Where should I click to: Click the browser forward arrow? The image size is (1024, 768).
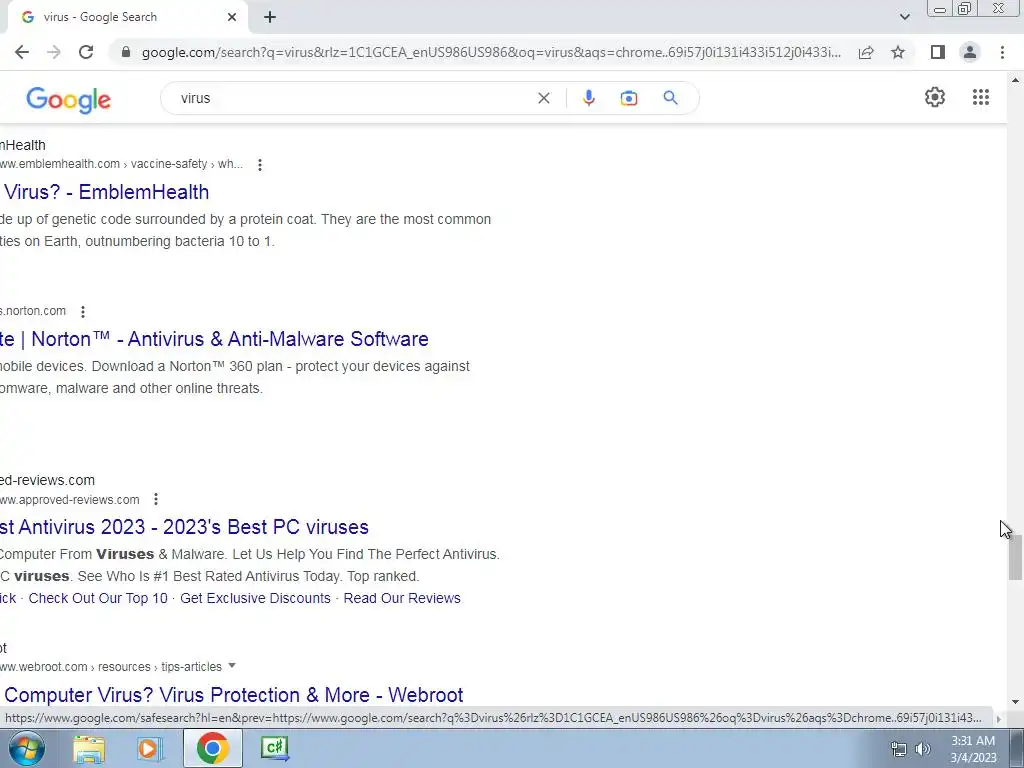[x=54, y=52]
